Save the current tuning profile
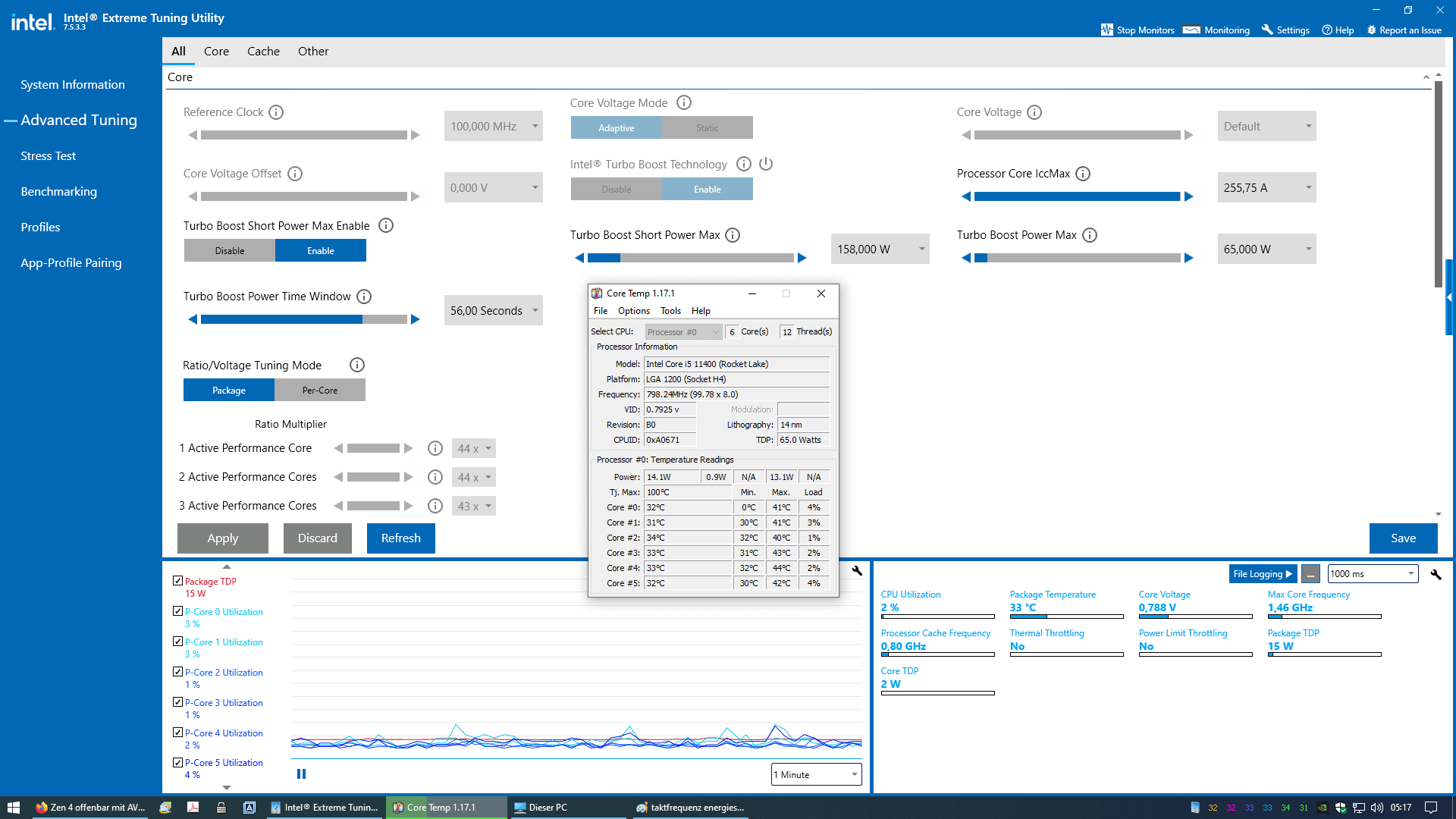The height and width of the screenshot is (819, 1456). (x=1404, y=538)
